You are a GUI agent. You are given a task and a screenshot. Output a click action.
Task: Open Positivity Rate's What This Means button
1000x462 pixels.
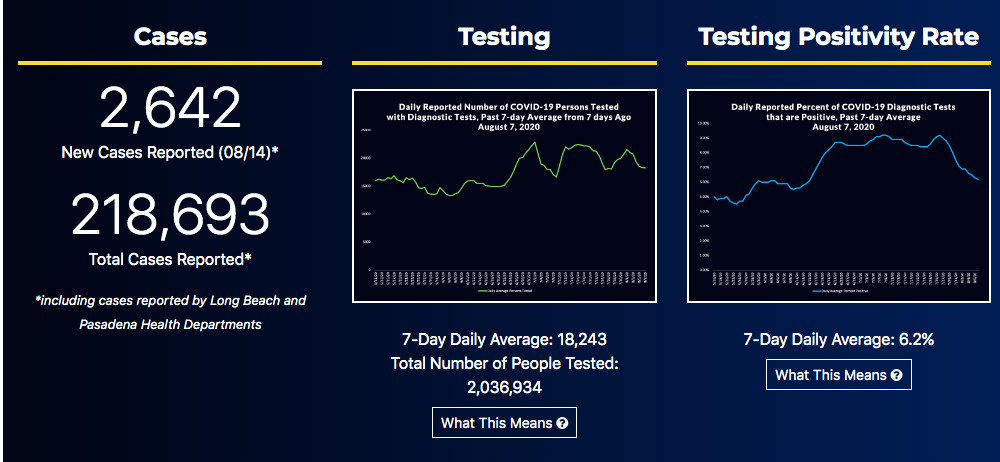coord(839,375)
